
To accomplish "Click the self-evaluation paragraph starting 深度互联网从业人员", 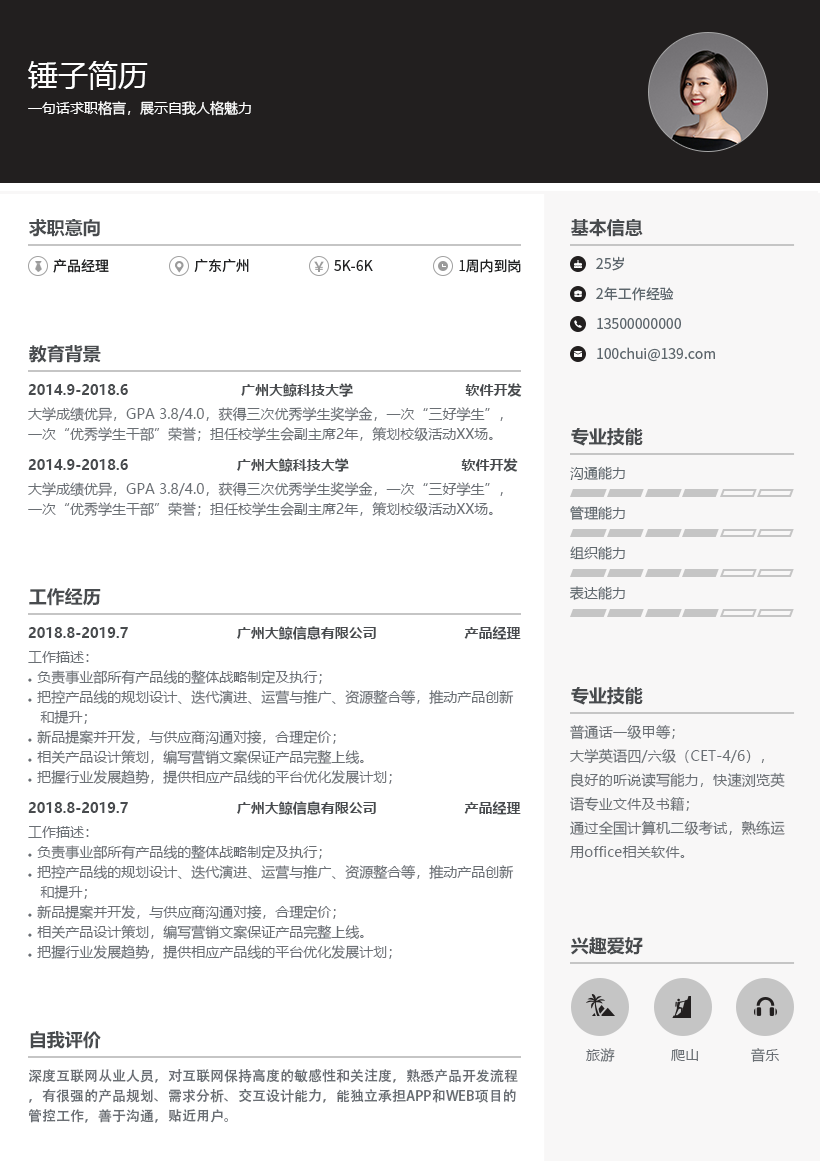I will [x=273, y=1096].
